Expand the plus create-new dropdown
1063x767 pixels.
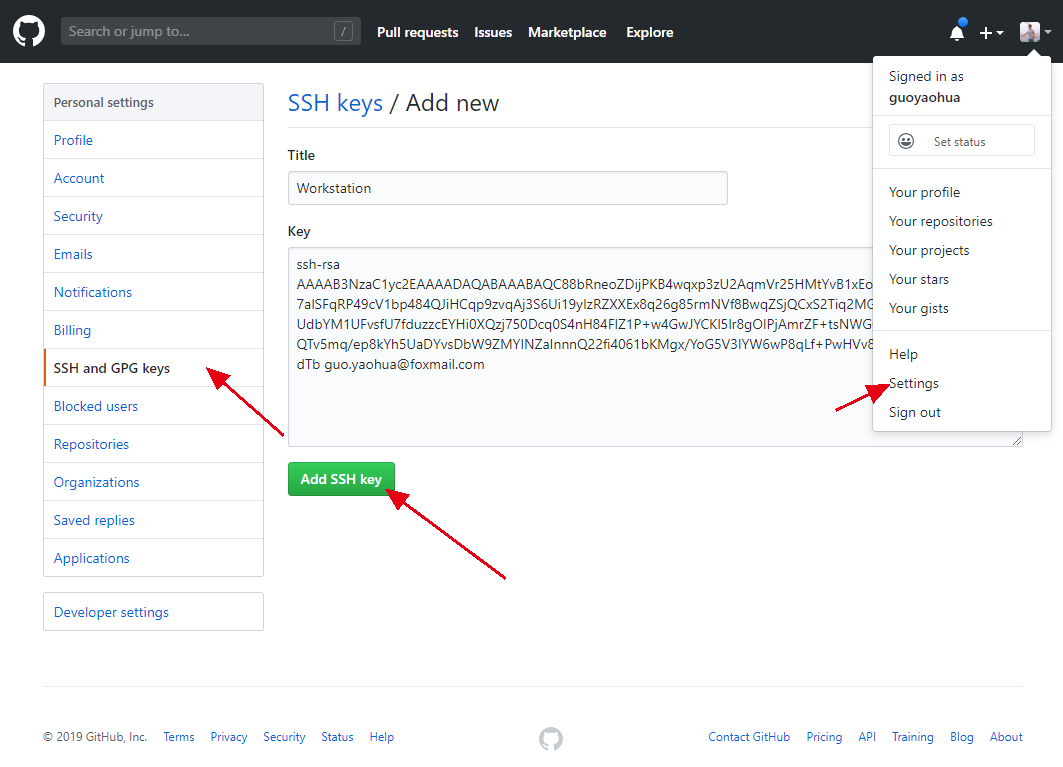click(991, 33)
